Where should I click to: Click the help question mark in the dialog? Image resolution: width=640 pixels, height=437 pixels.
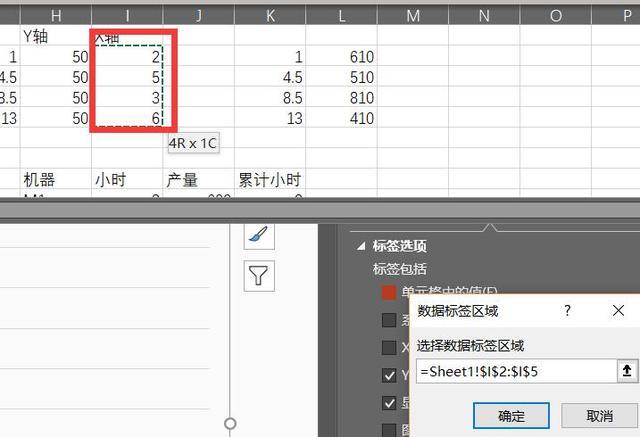567,311
